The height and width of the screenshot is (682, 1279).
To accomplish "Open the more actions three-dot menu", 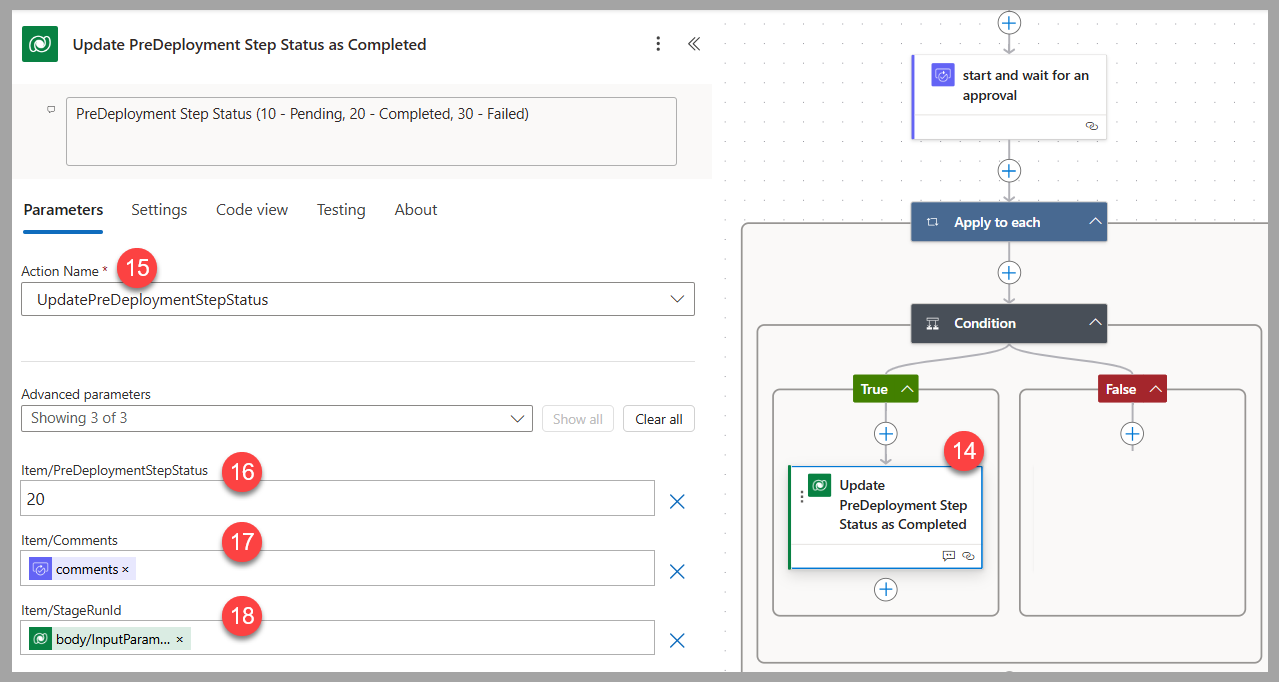I will 658,44.
